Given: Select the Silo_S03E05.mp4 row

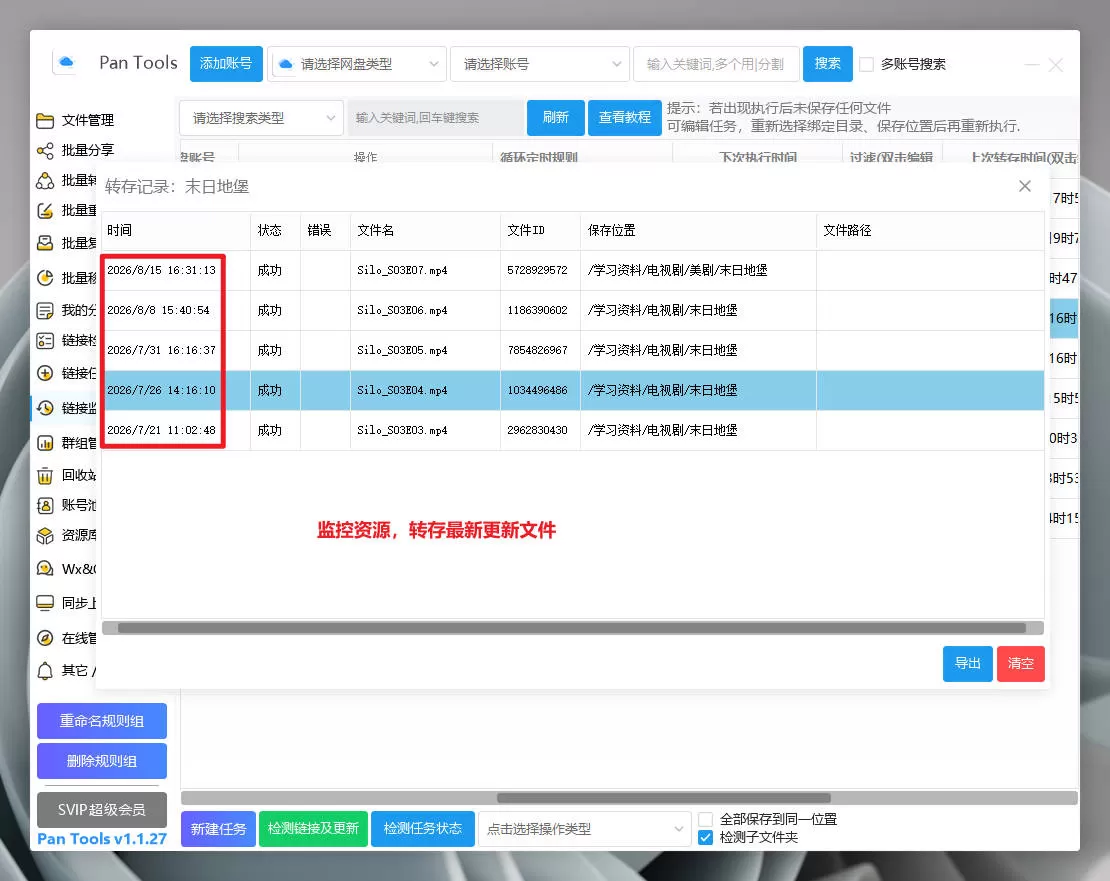Looking at the screenshot, I should point(573,350).
